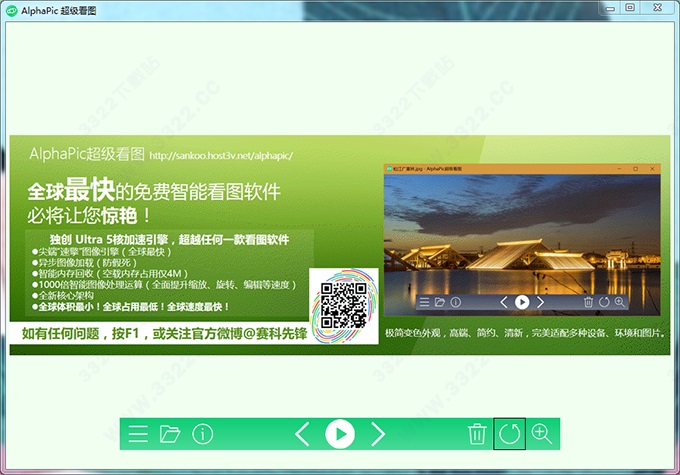Close the AlphaPic window
This screenshot has height=475, width=680.
pyautogui.click(x=657, y=8)
